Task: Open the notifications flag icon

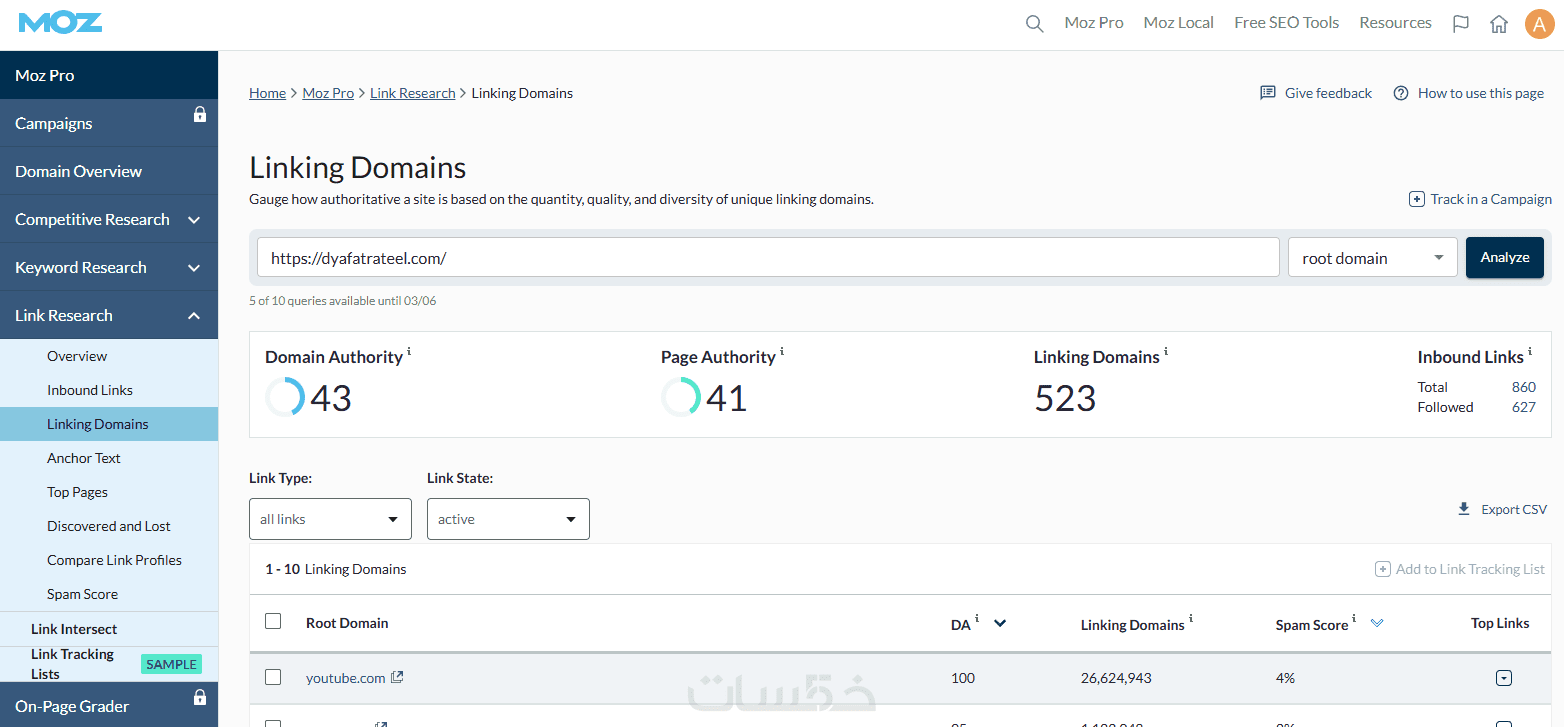Action: (1461, 24)
